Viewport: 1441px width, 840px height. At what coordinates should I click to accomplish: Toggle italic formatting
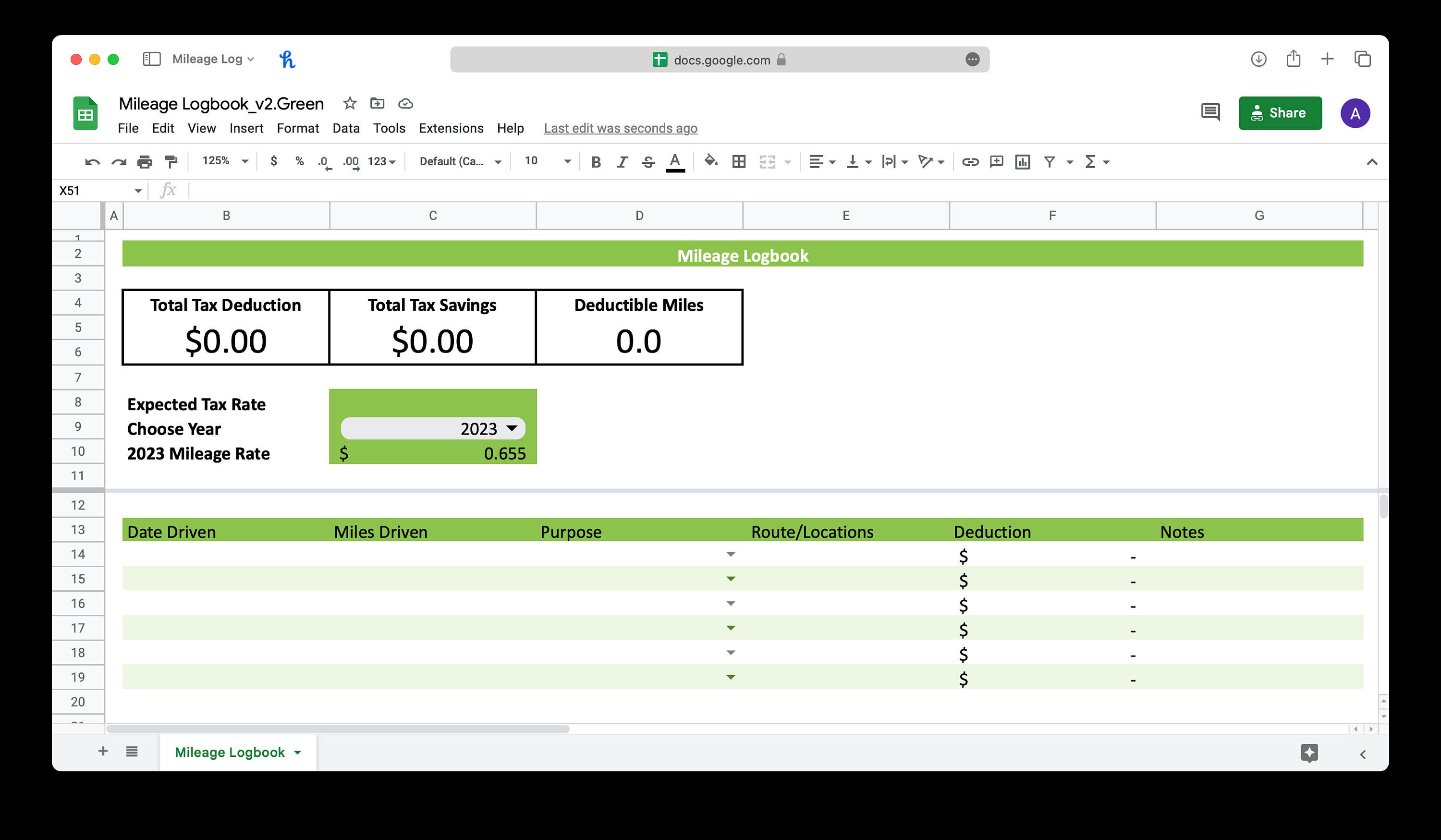click(x=622, y=161)
